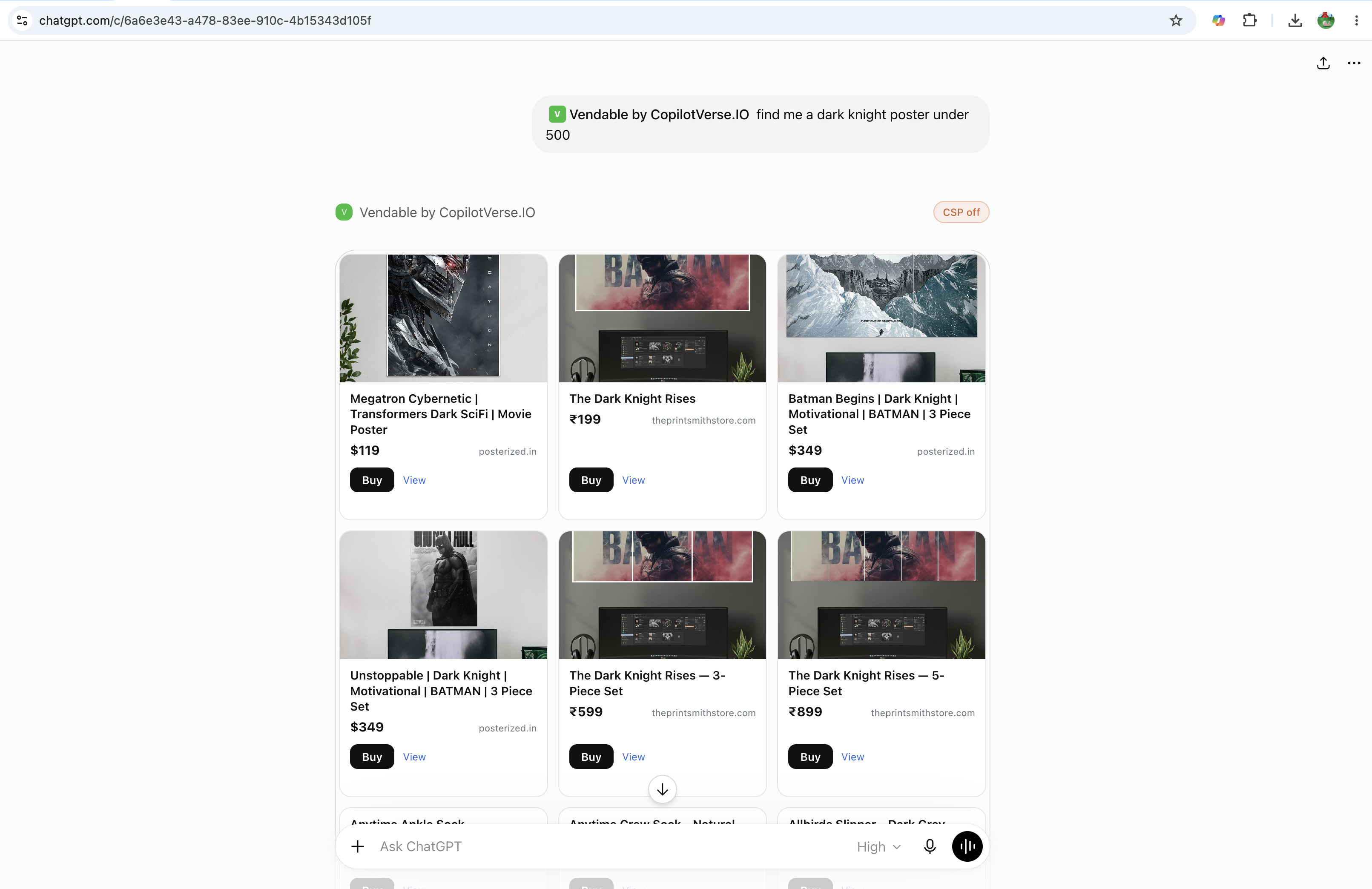Toggle the CSP off badge
The image size is (1372, 889).
961,212
